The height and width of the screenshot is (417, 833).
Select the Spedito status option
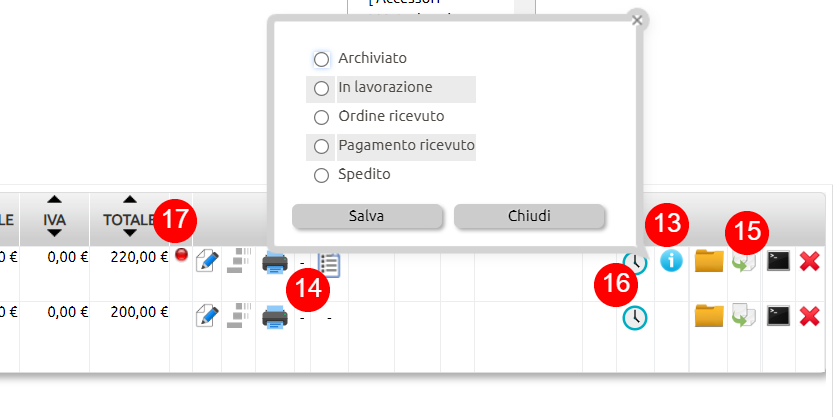pyautogui.click(x=321, y=175)
